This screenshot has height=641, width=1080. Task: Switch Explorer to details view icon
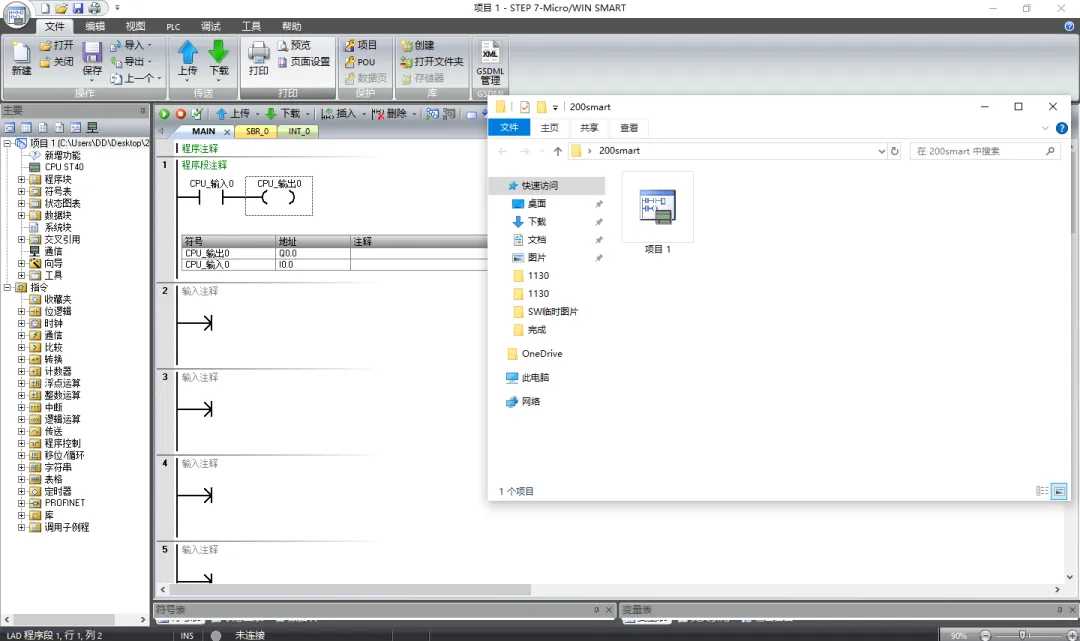click(1042, 491)
